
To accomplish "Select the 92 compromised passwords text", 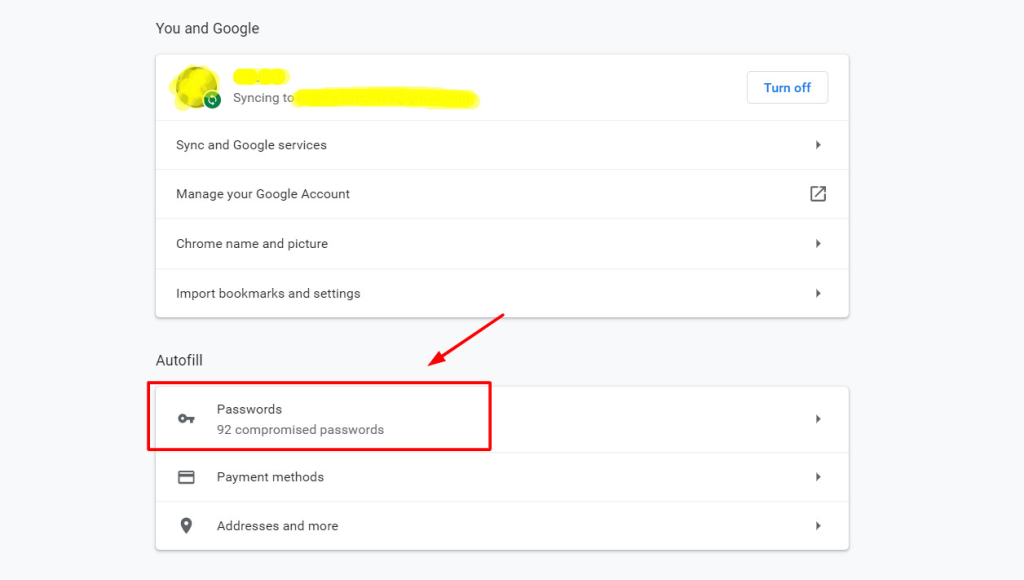I will click(x=300, y=430).
